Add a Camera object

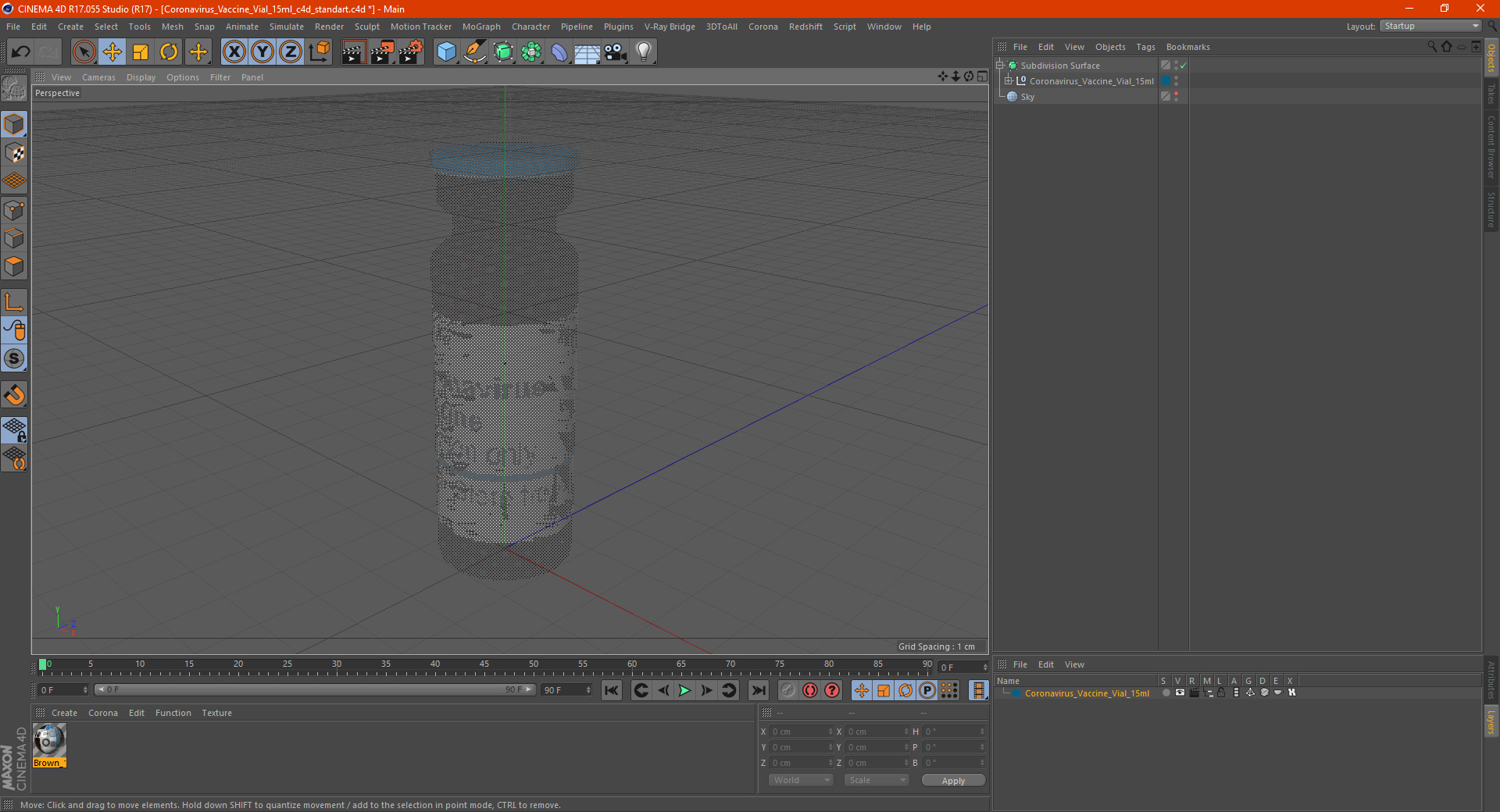click(x=616, y=52)
